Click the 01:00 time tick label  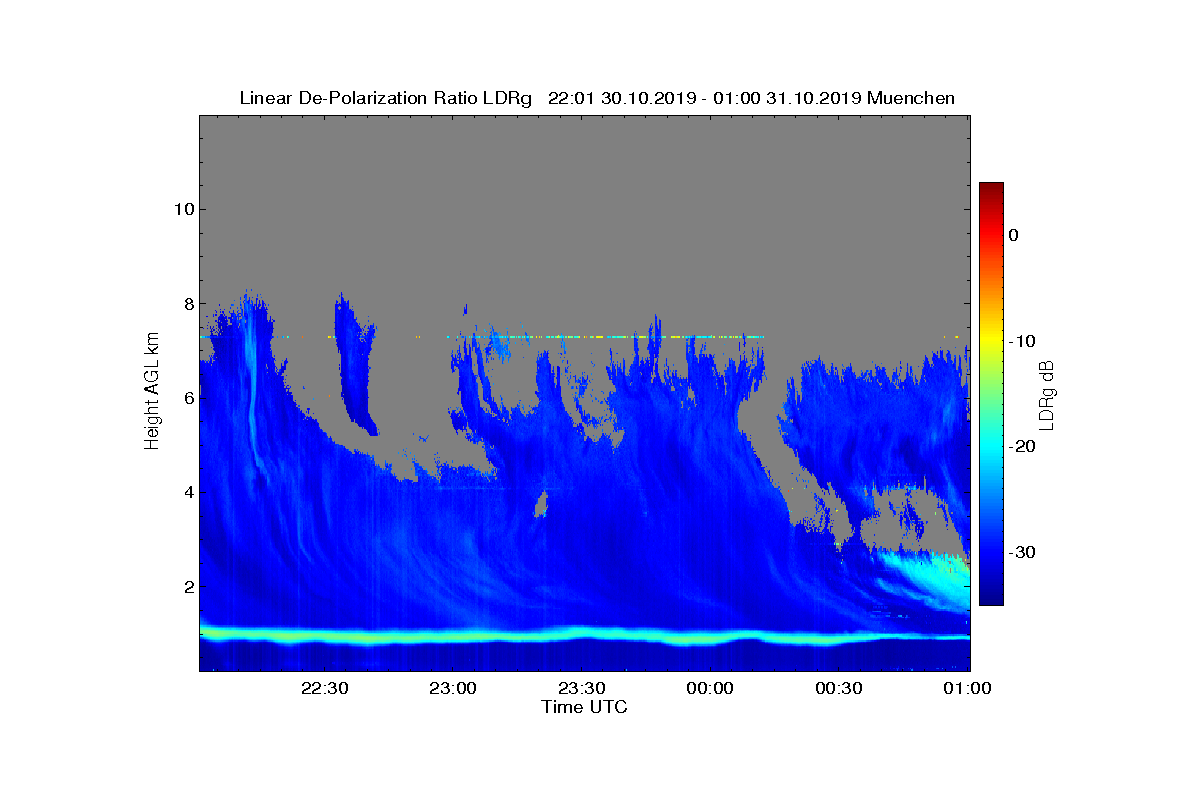coord(966,688)
